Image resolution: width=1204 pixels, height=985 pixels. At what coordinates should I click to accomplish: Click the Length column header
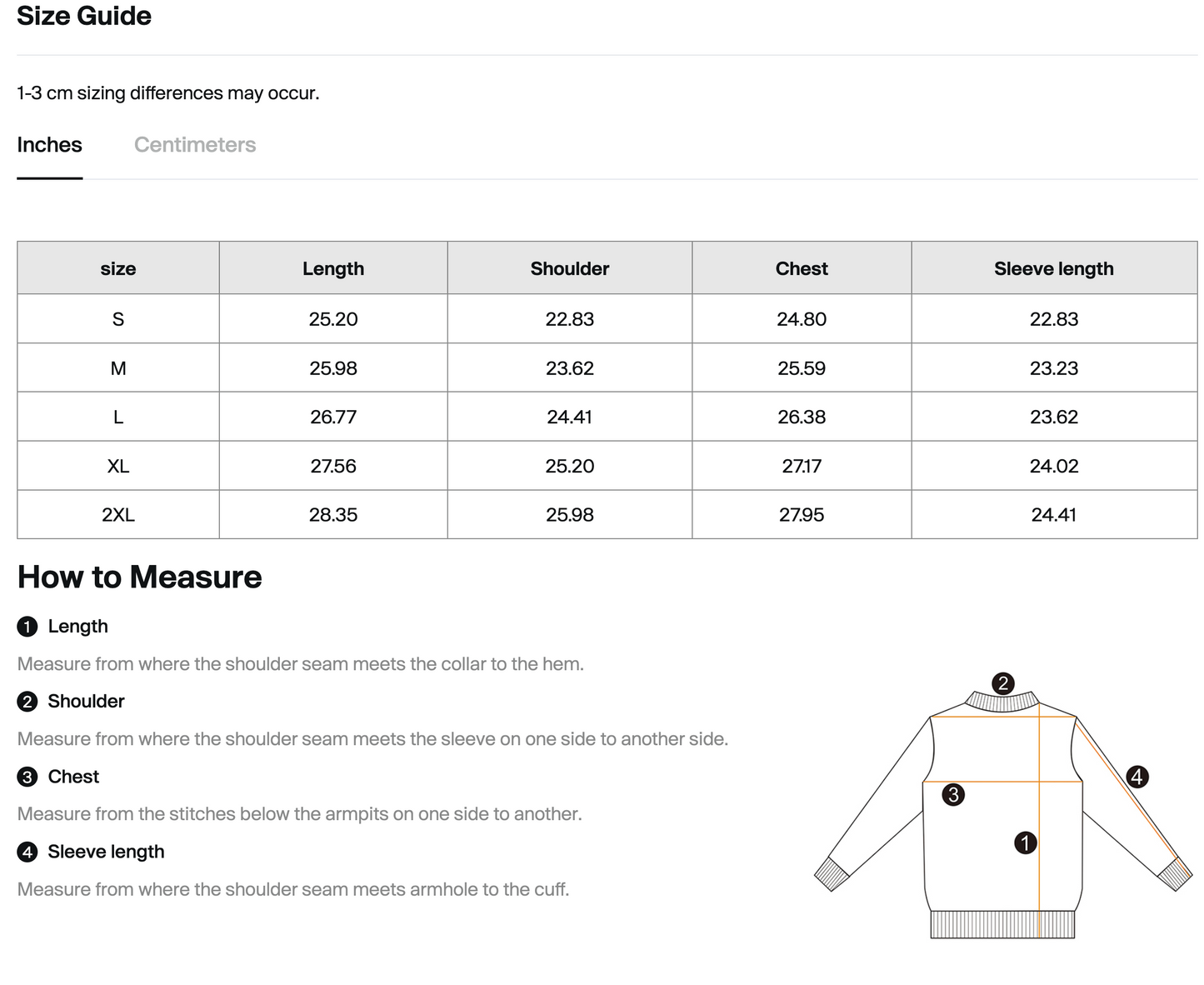[x=333, y=268]
